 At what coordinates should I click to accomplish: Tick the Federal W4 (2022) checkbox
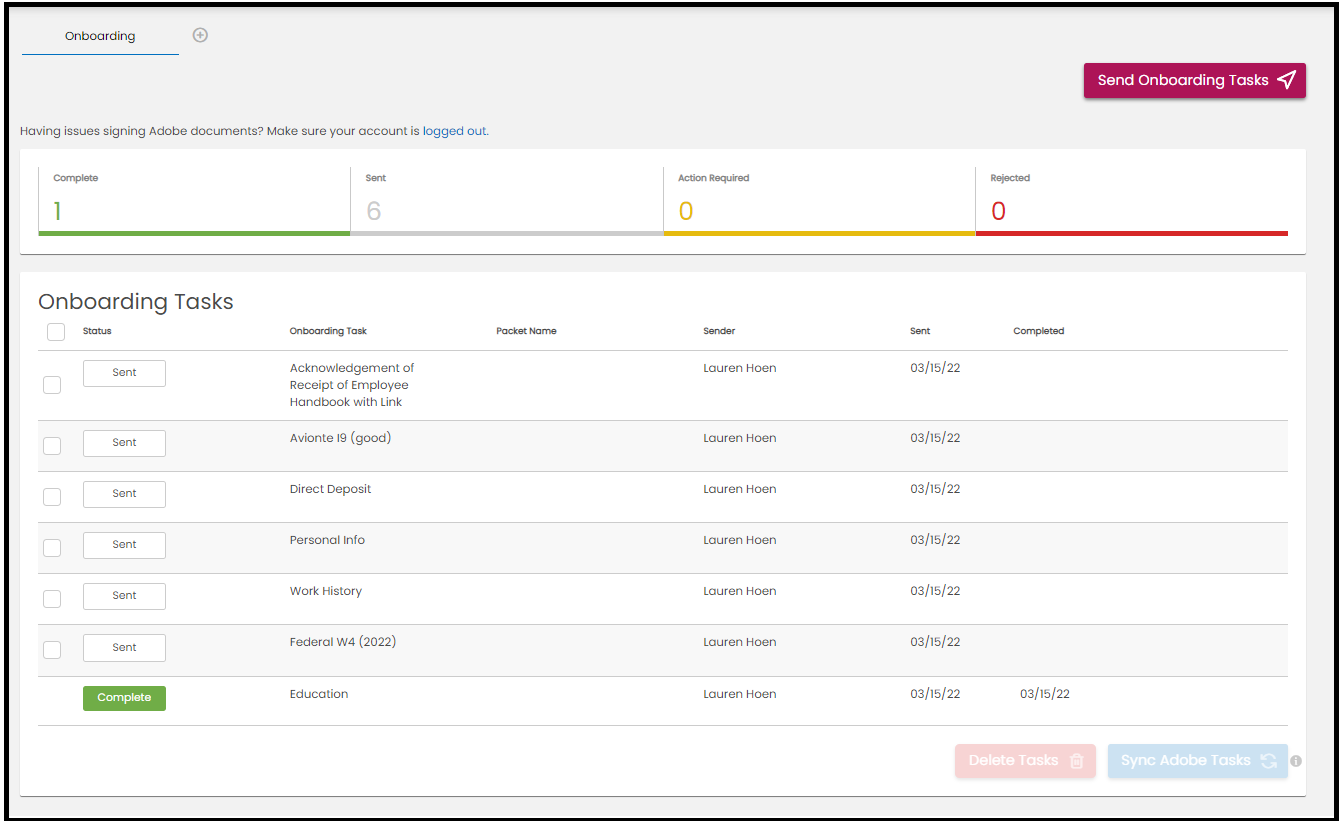click(x=52, y=650)
